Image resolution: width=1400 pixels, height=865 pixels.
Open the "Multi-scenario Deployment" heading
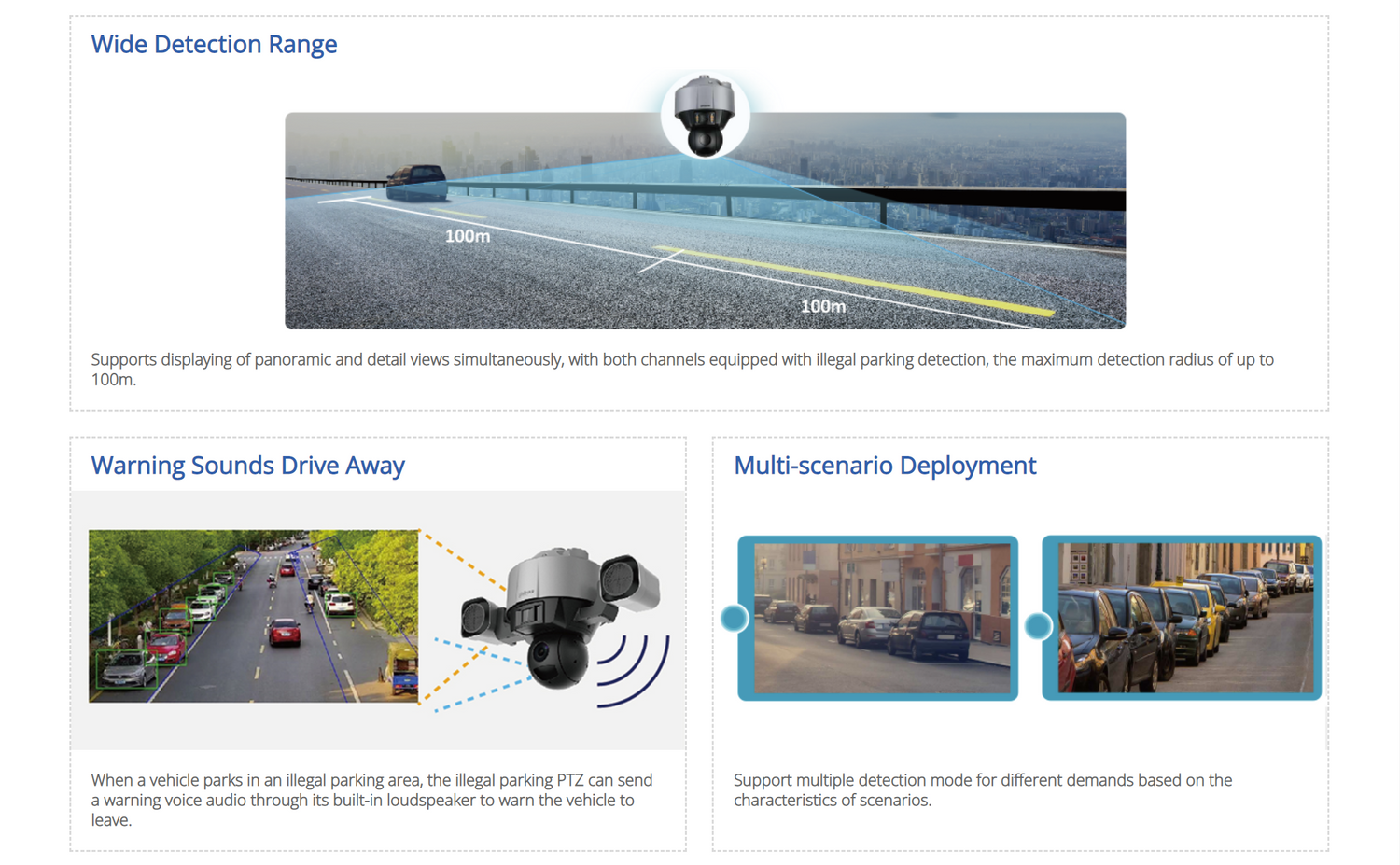(x=884, y=465)
